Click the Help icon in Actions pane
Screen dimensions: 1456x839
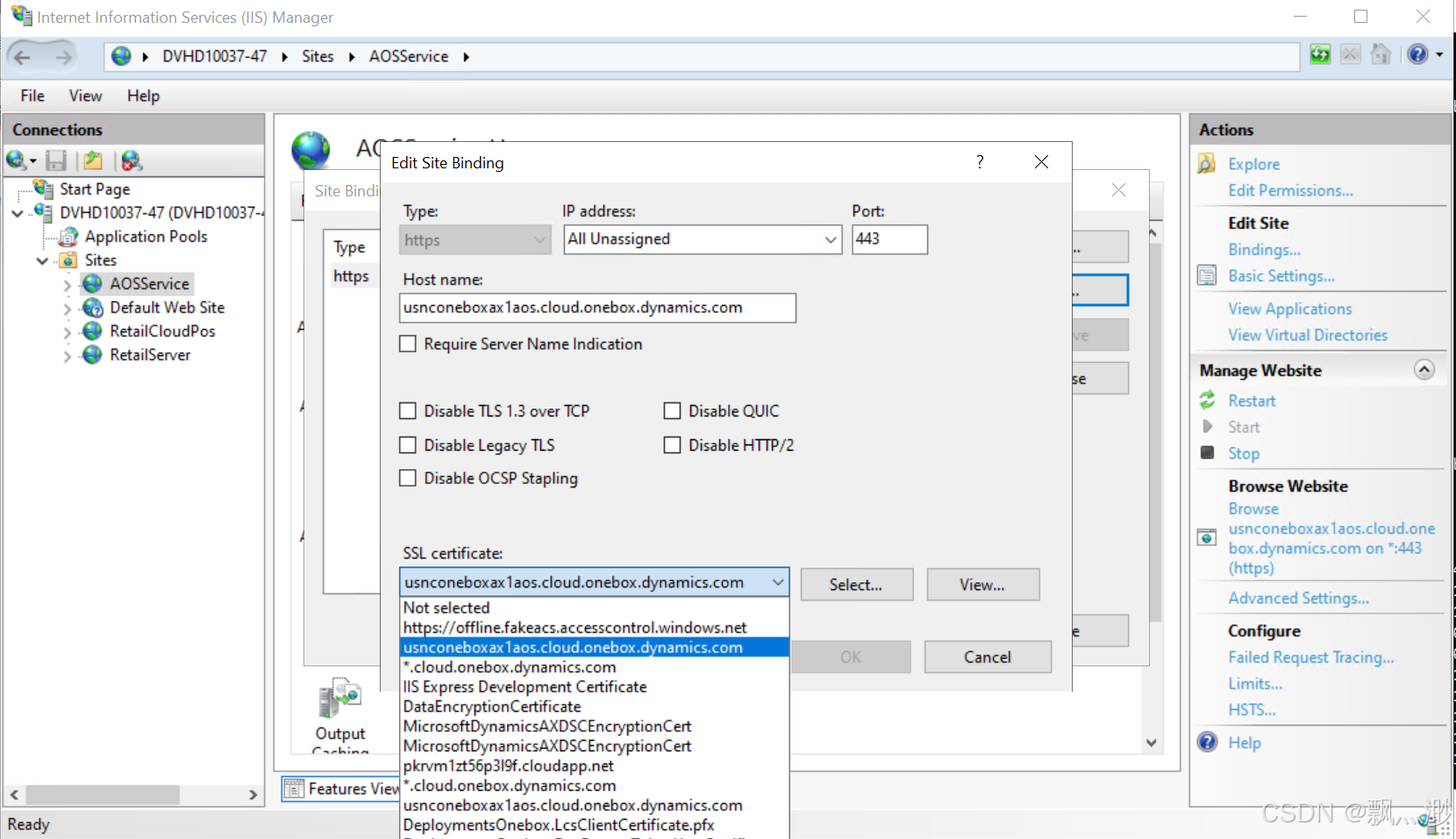(1208, 742)
